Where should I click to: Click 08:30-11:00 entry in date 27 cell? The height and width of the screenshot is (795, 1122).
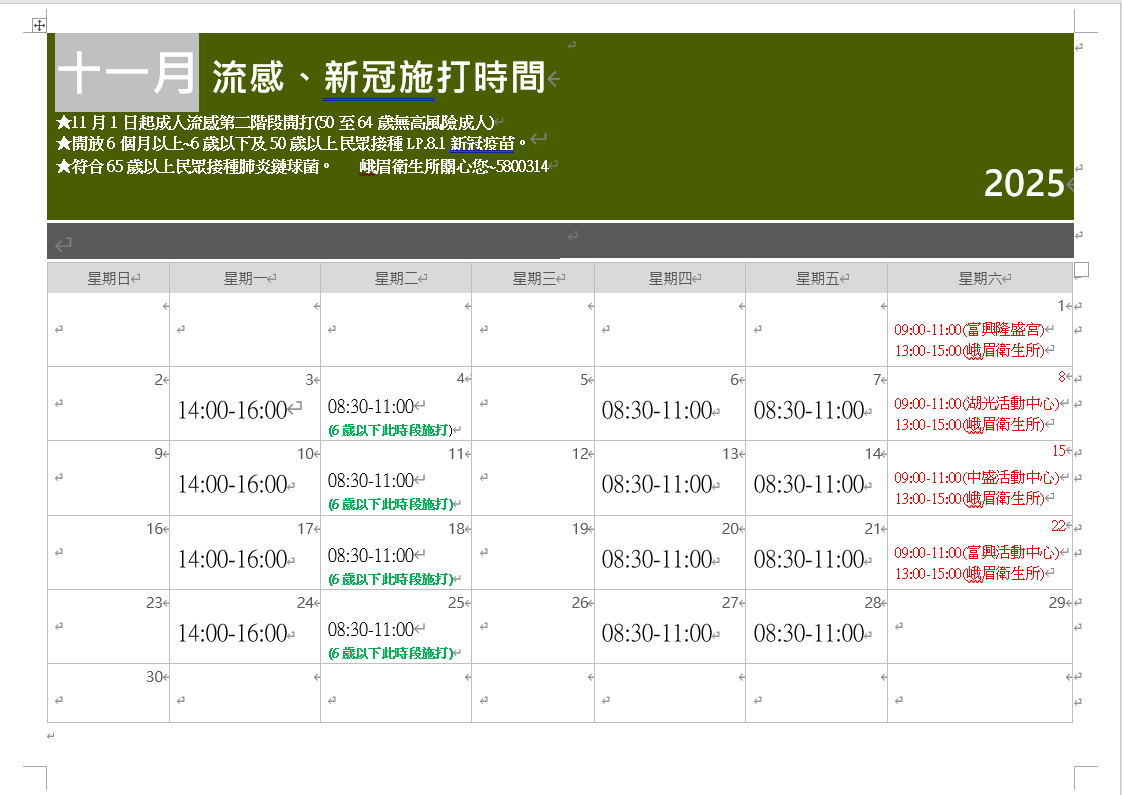coord(656,633)
